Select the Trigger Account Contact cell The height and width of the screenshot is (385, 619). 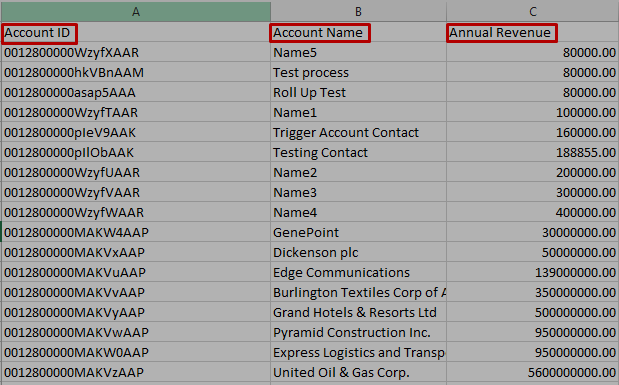358,133
